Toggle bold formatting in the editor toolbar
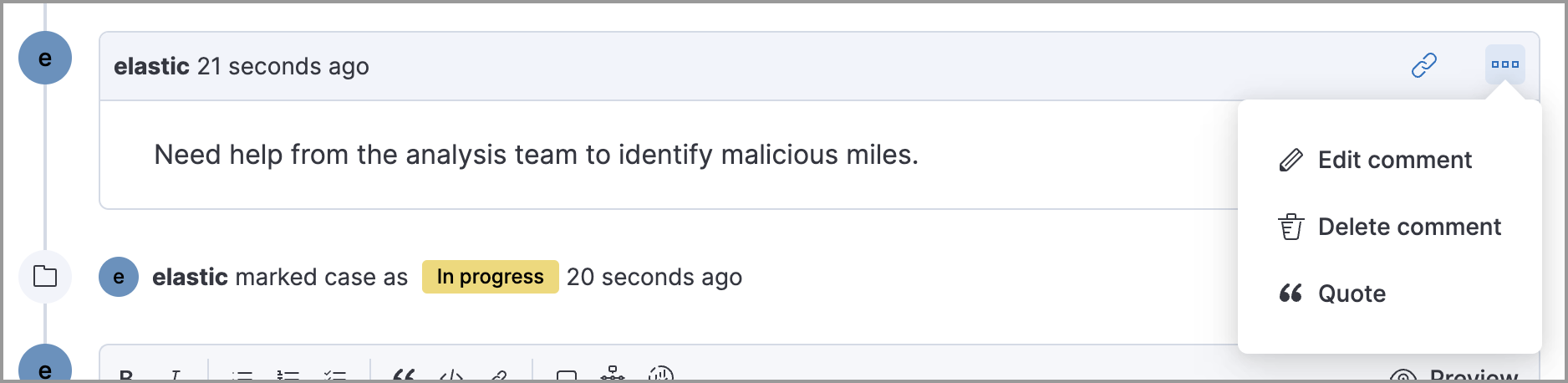1568x383 pixels. click(126, 376)
